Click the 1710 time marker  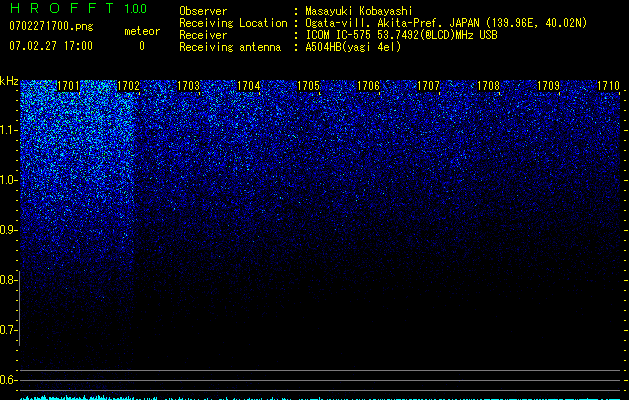(608, 86)
